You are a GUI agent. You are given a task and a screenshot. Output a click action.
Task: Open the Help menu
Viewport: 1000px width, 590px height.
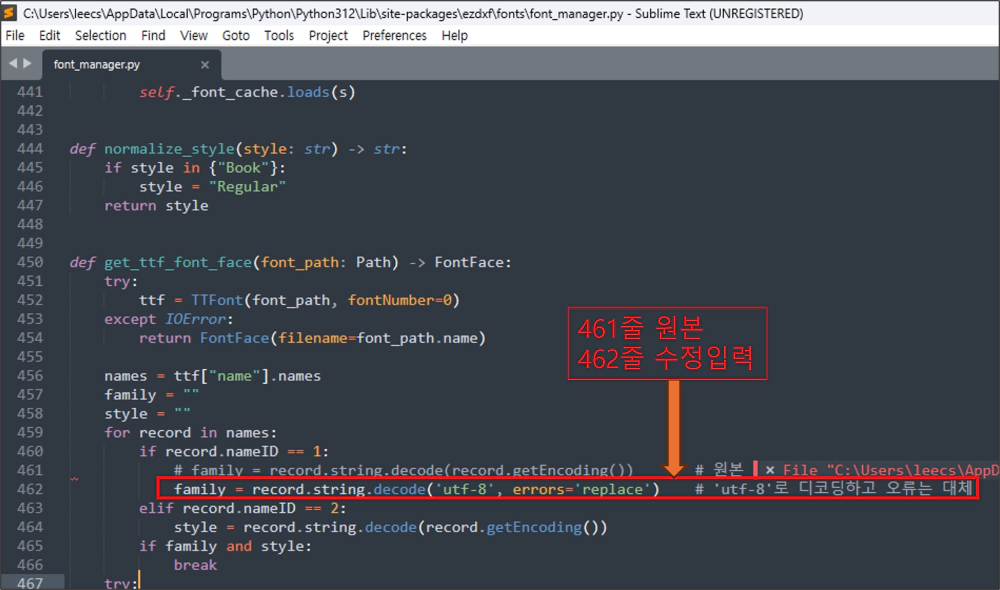[x=454, y=36]
